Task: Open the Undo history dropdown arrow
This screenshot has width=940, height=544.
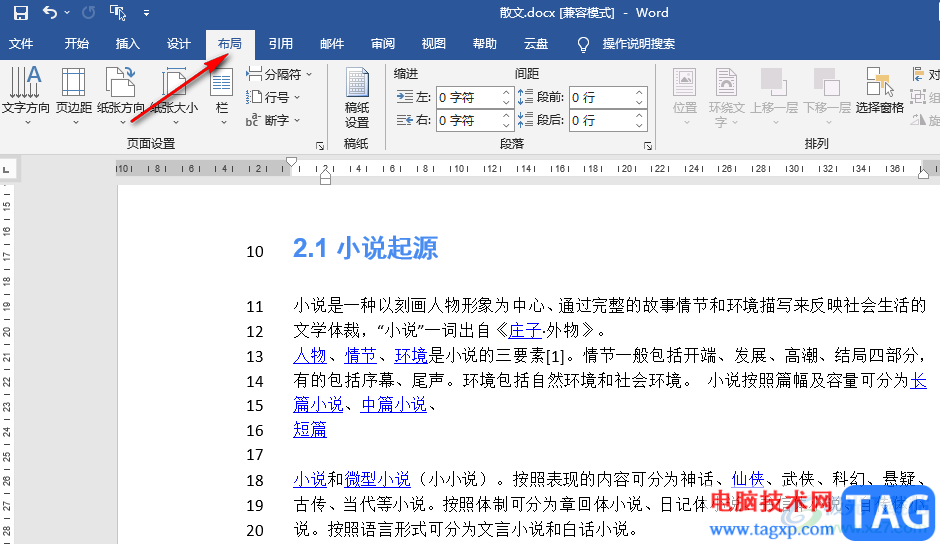Action: tap(67, 13)
